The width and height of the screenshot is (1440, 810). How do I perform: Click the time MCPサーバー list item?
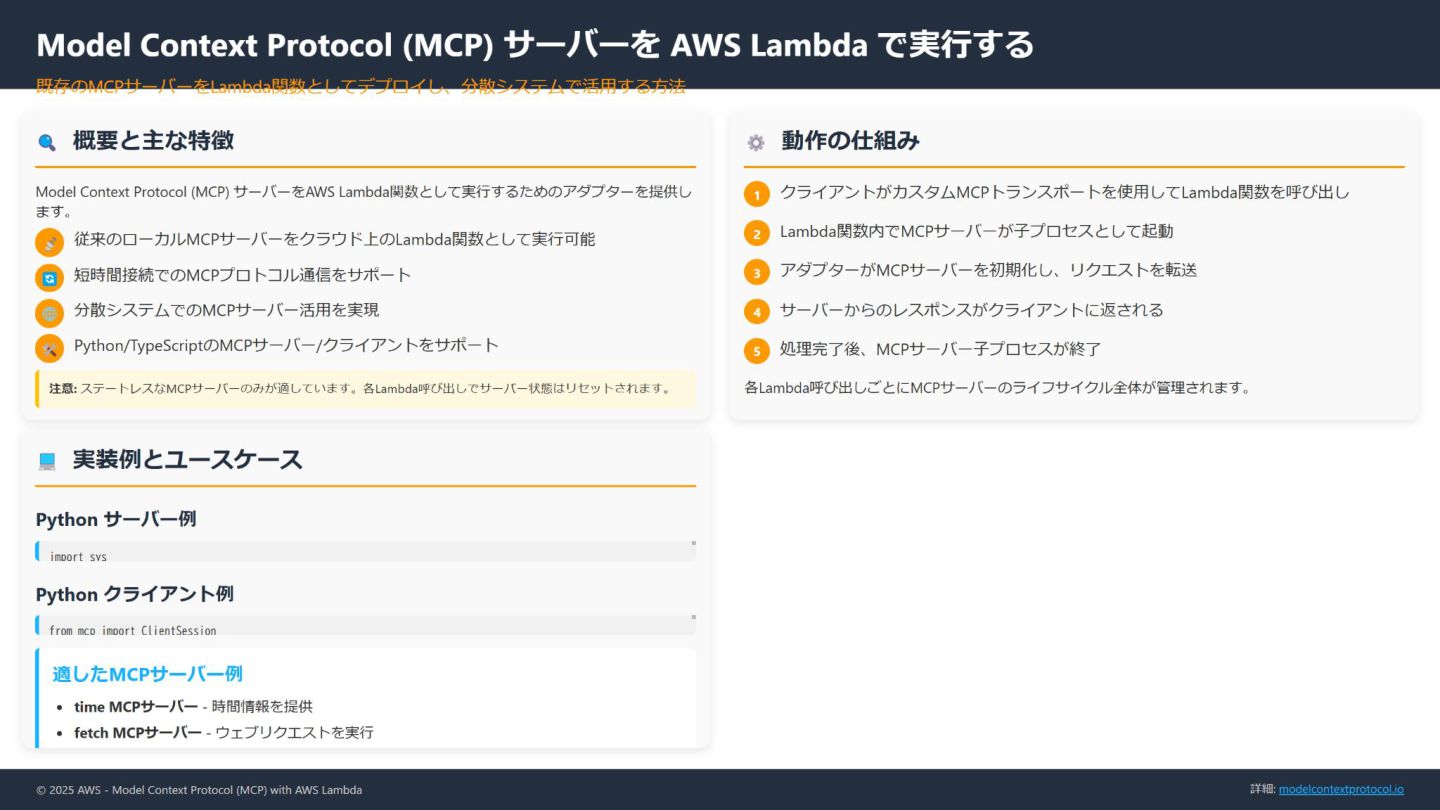click(x=193, y=706)
